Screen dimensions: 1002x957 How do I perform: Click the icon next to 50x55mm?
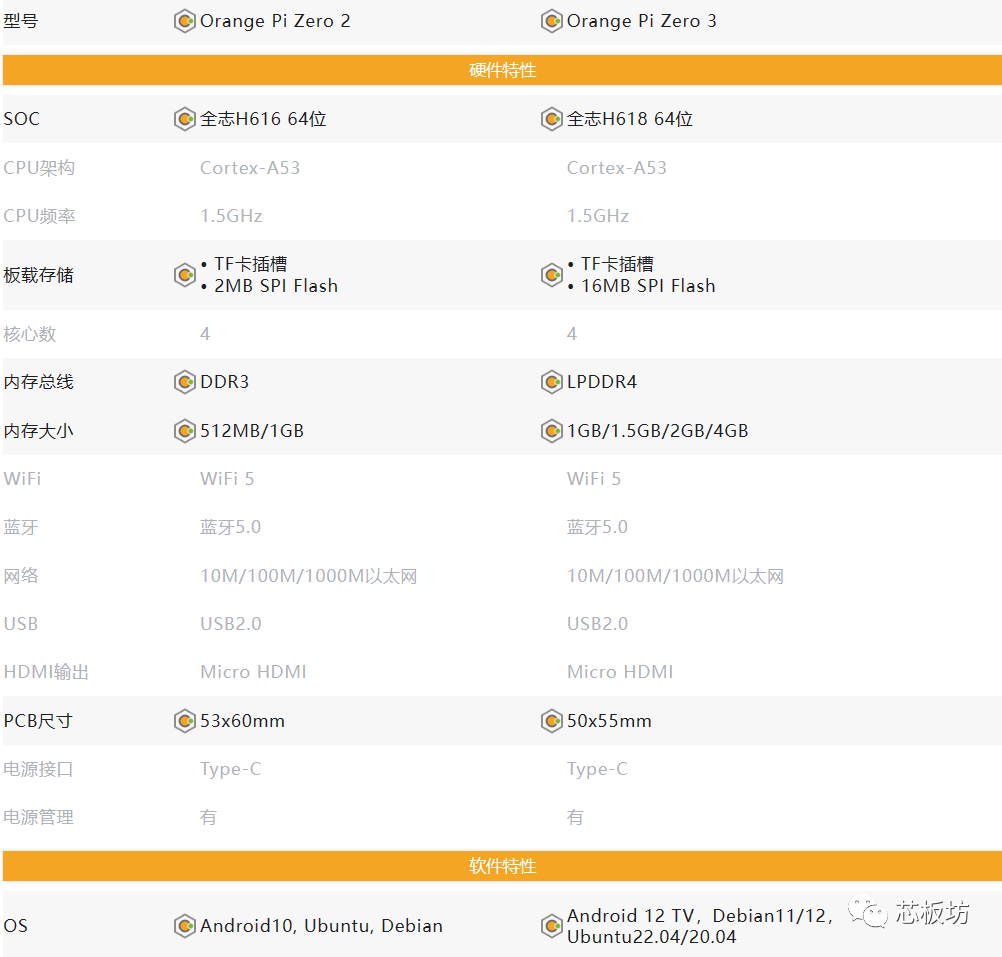(x=551, y=721)
